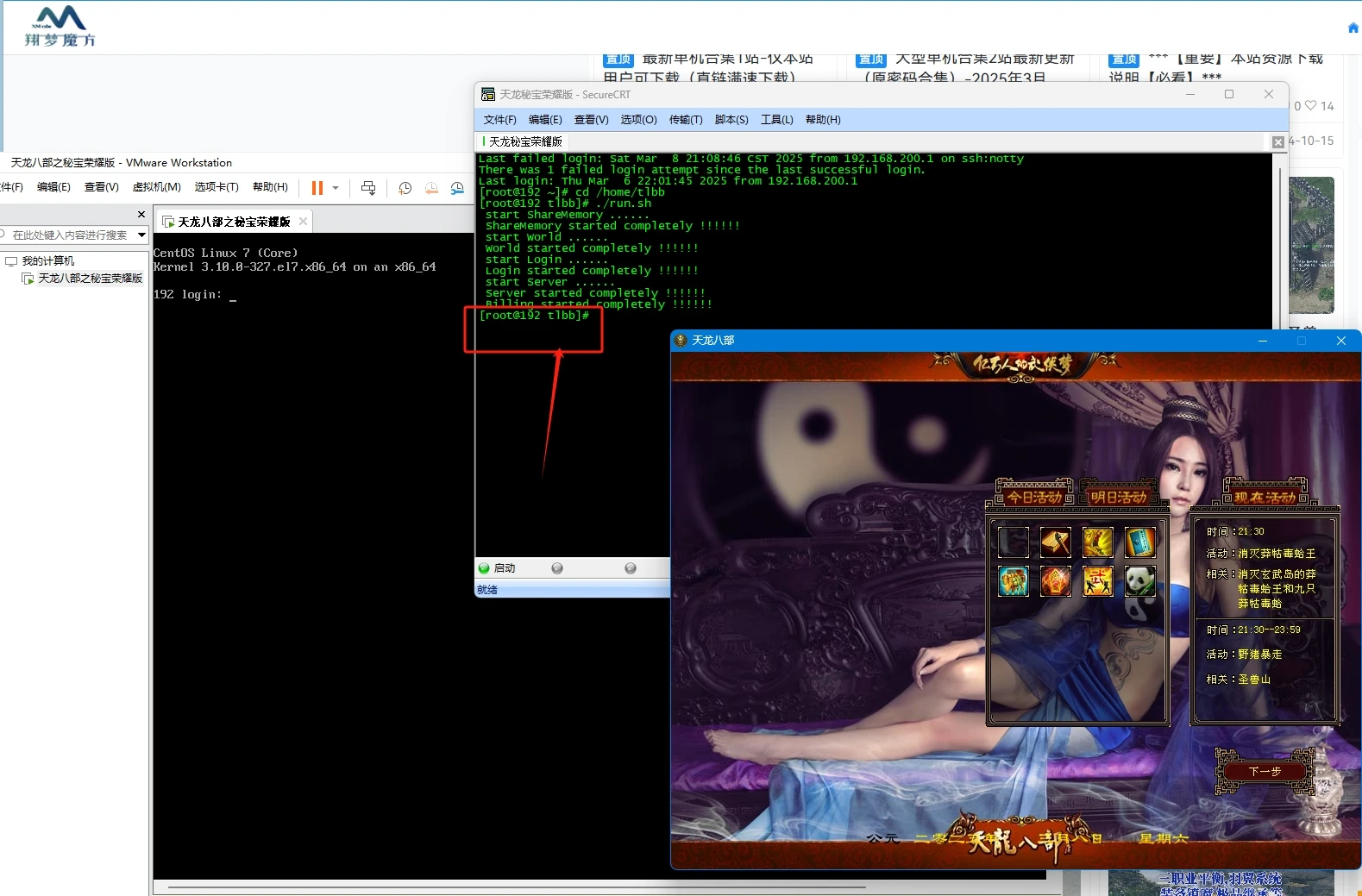Click the 野猪暴走 activity text
Viewport: 1362px width, 896px height.
click(x=1259, y=655)
